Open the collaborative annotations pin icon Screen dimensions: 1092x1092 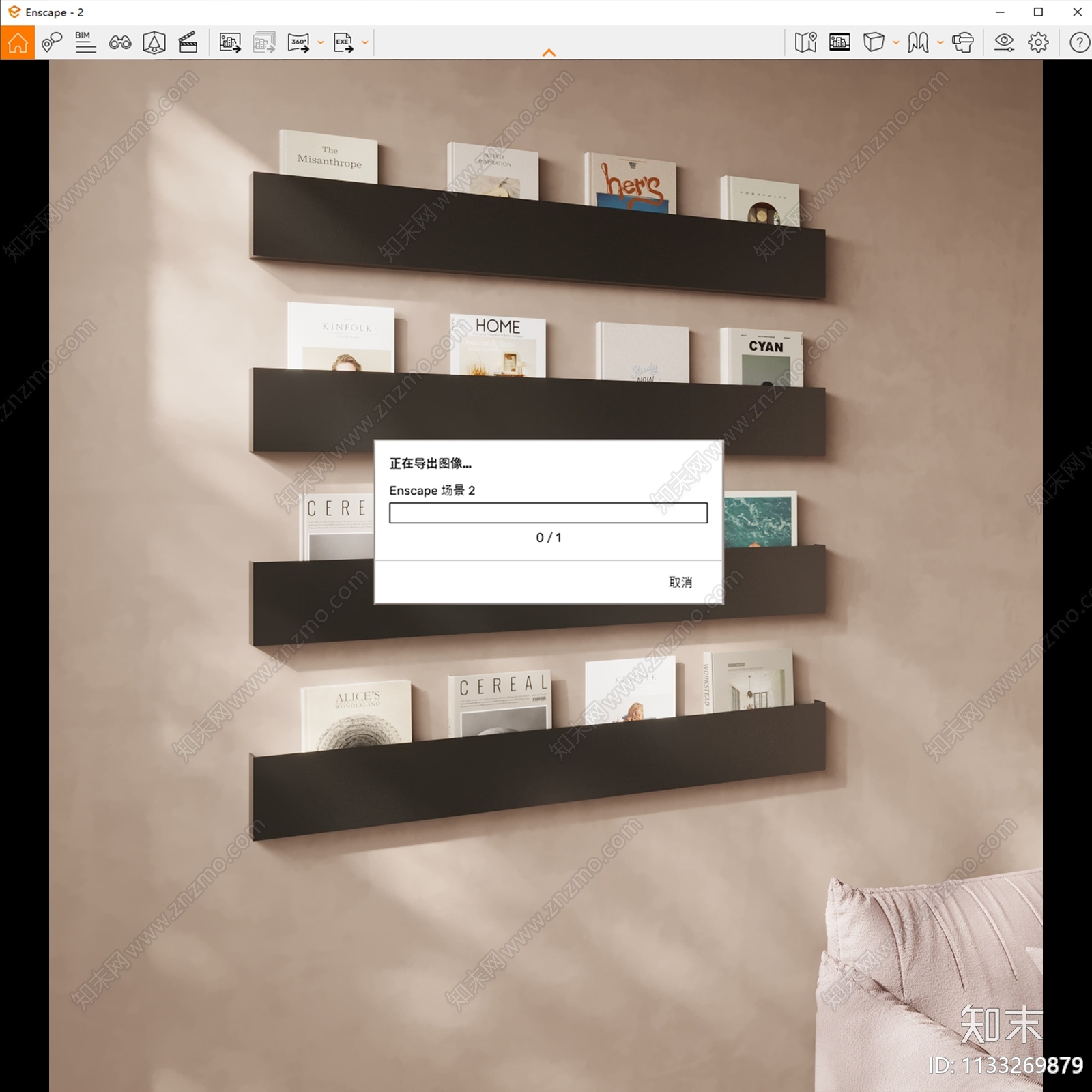click(52, 42)
